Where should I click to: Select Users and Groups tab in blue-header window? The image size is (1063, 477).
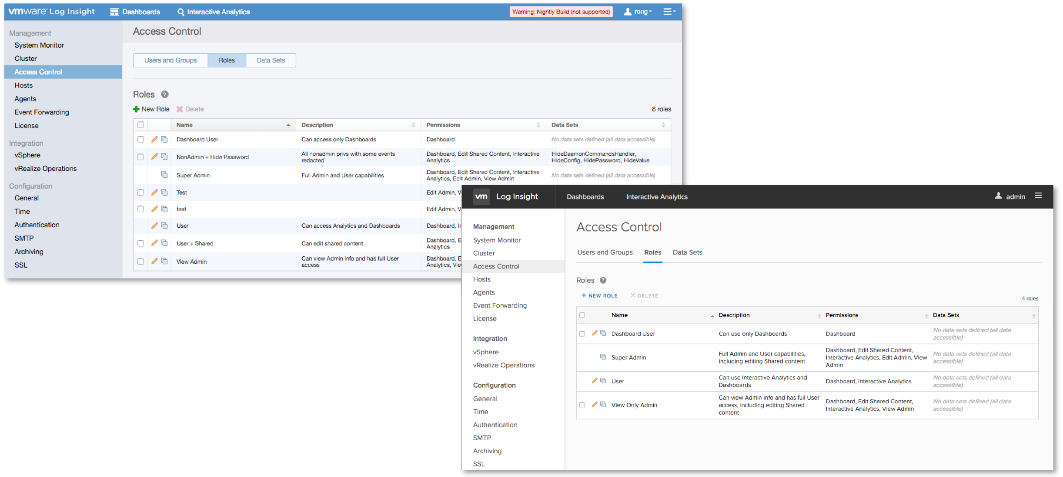click(171, 60)
